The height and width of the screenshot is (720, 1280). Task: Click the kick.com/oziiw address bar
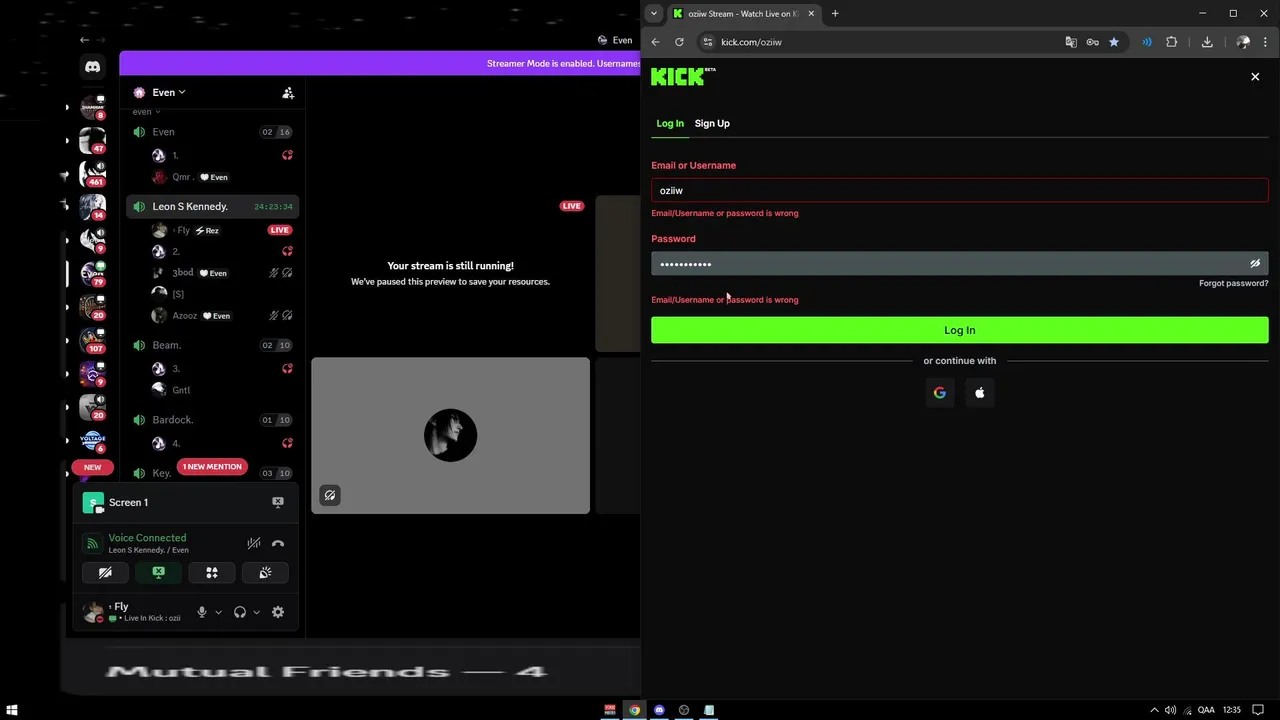(x=880, y=42)
